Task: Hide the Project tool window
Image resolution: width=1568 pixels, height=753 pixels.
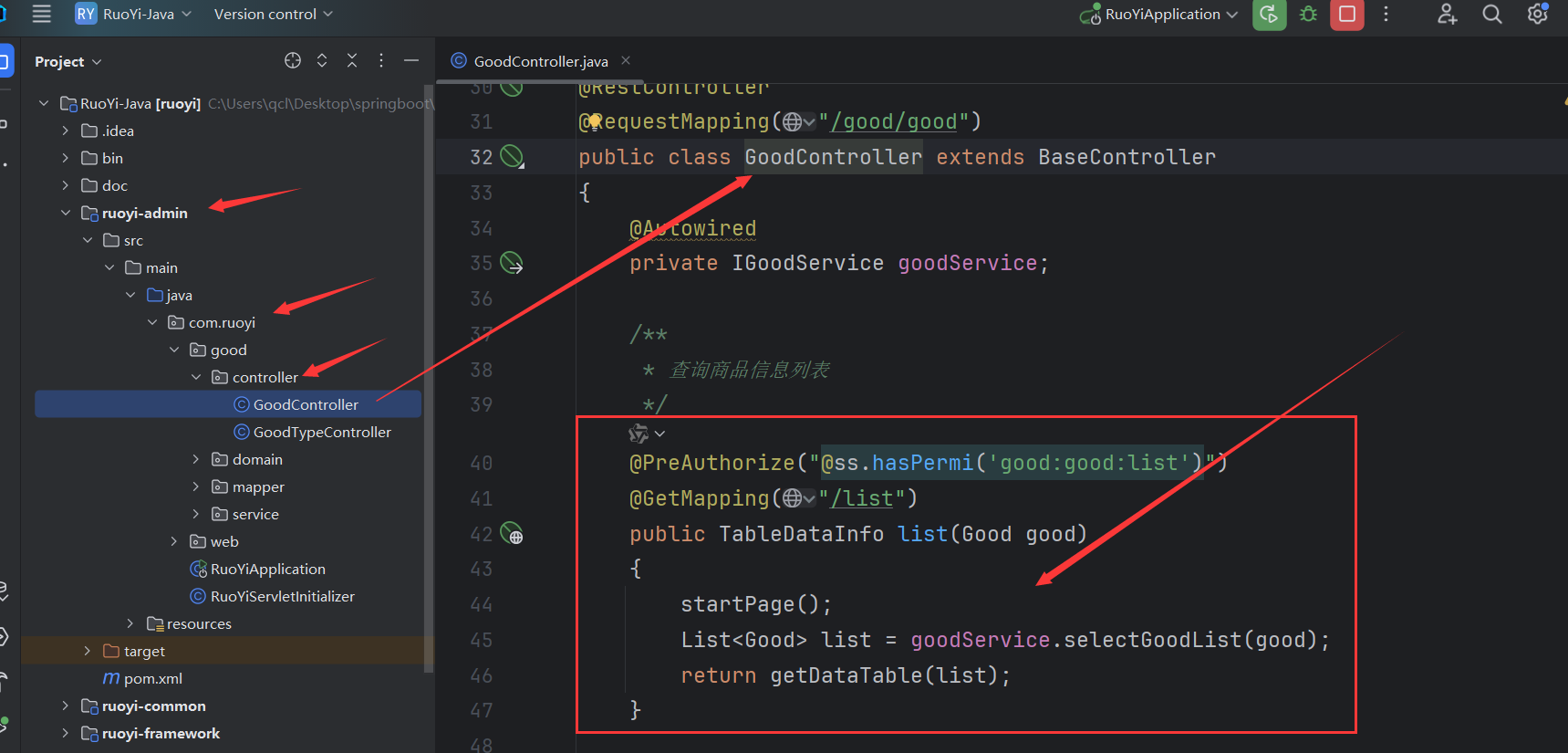Action: (x=411, y=60)
